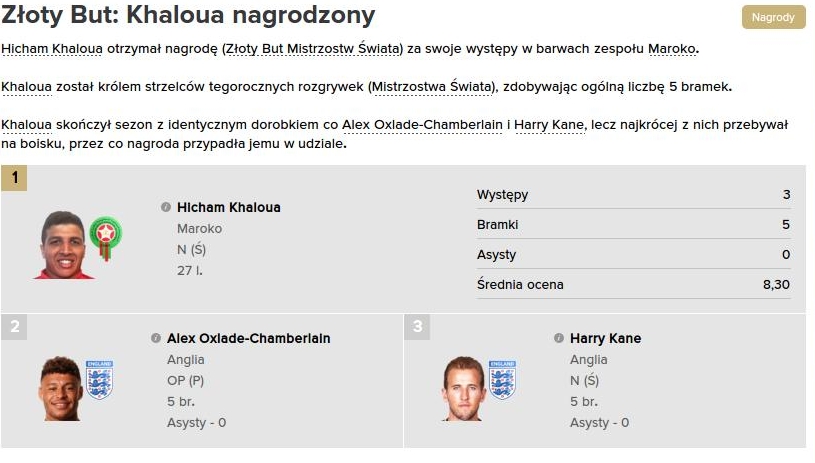This screenshot has height=463, width=815.
Task: Click the England badge beside Oxlade-Chamberlain's photo
Action: 99,379
